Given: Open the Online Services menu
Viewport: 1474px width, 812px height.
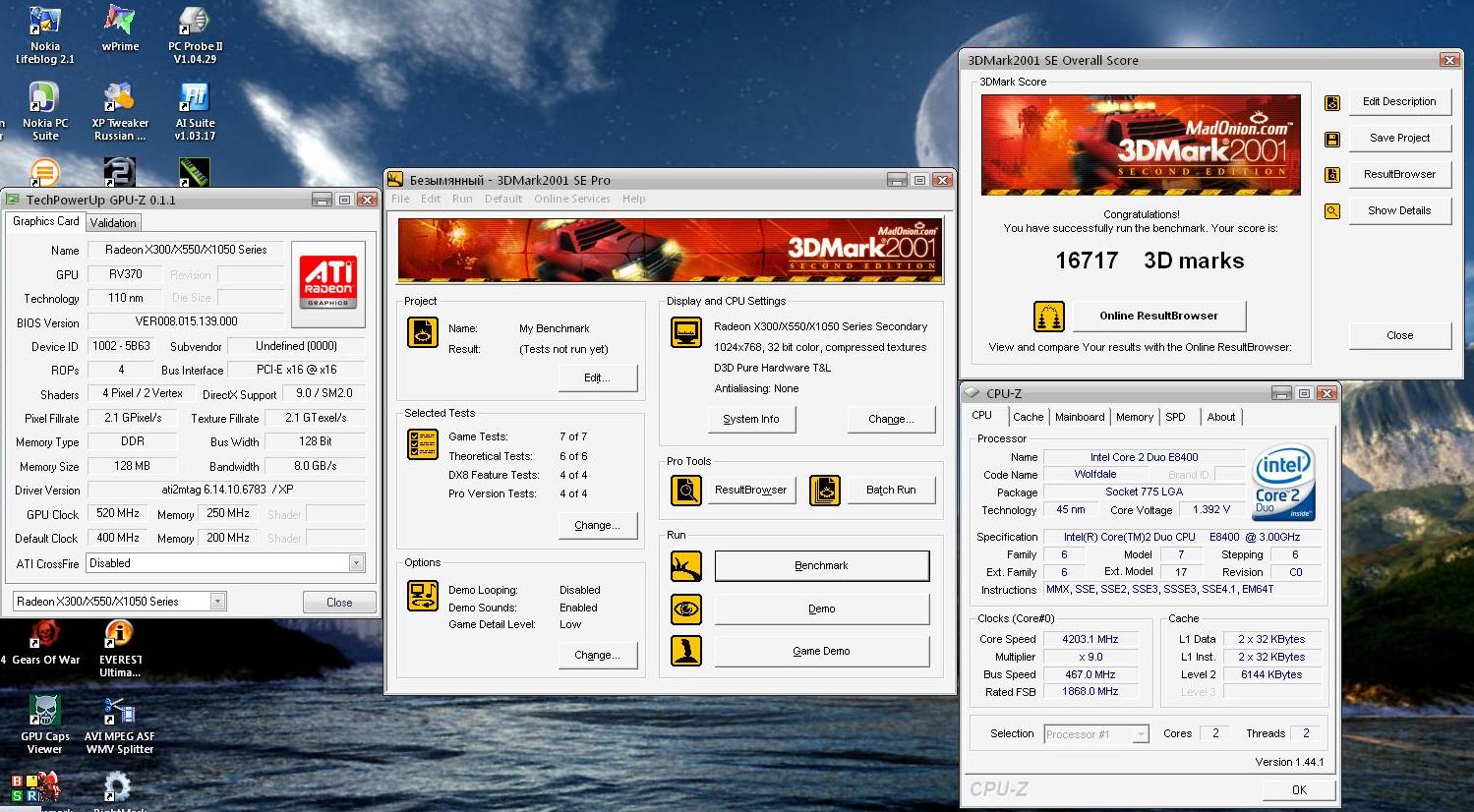Looking at the screenshot, I should pyautogui.click(x=572, y=199).
